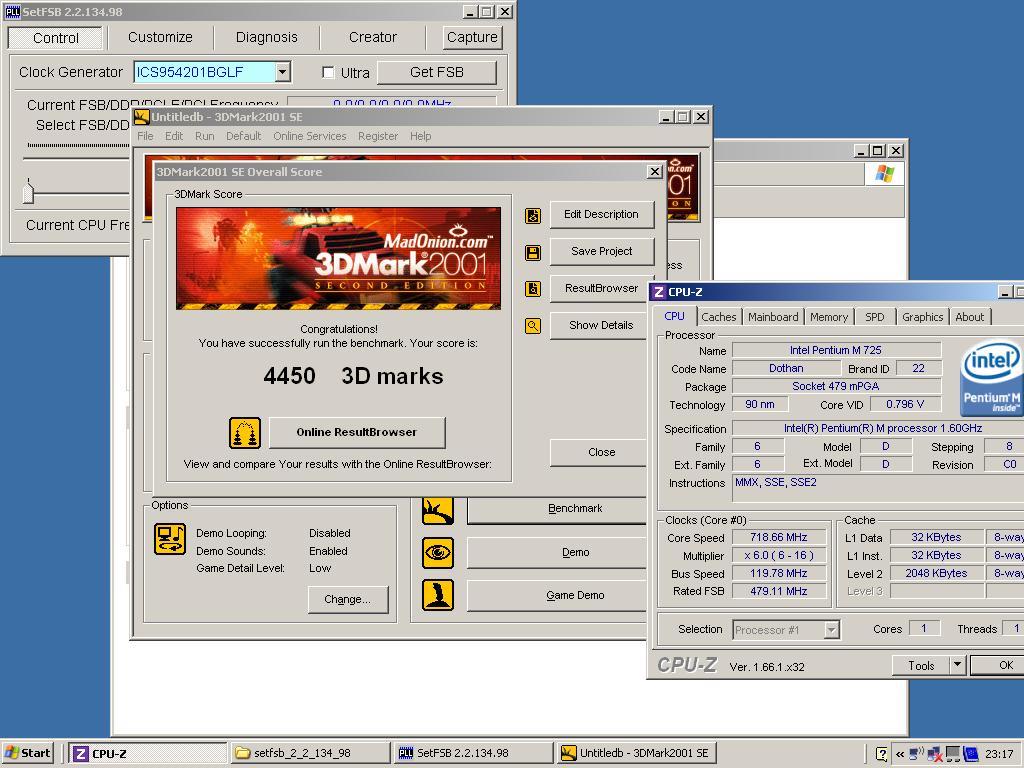The image size is (1024, 768).
Task: Click the Online ResultBrowser trees icon
Action: (245, 433)
